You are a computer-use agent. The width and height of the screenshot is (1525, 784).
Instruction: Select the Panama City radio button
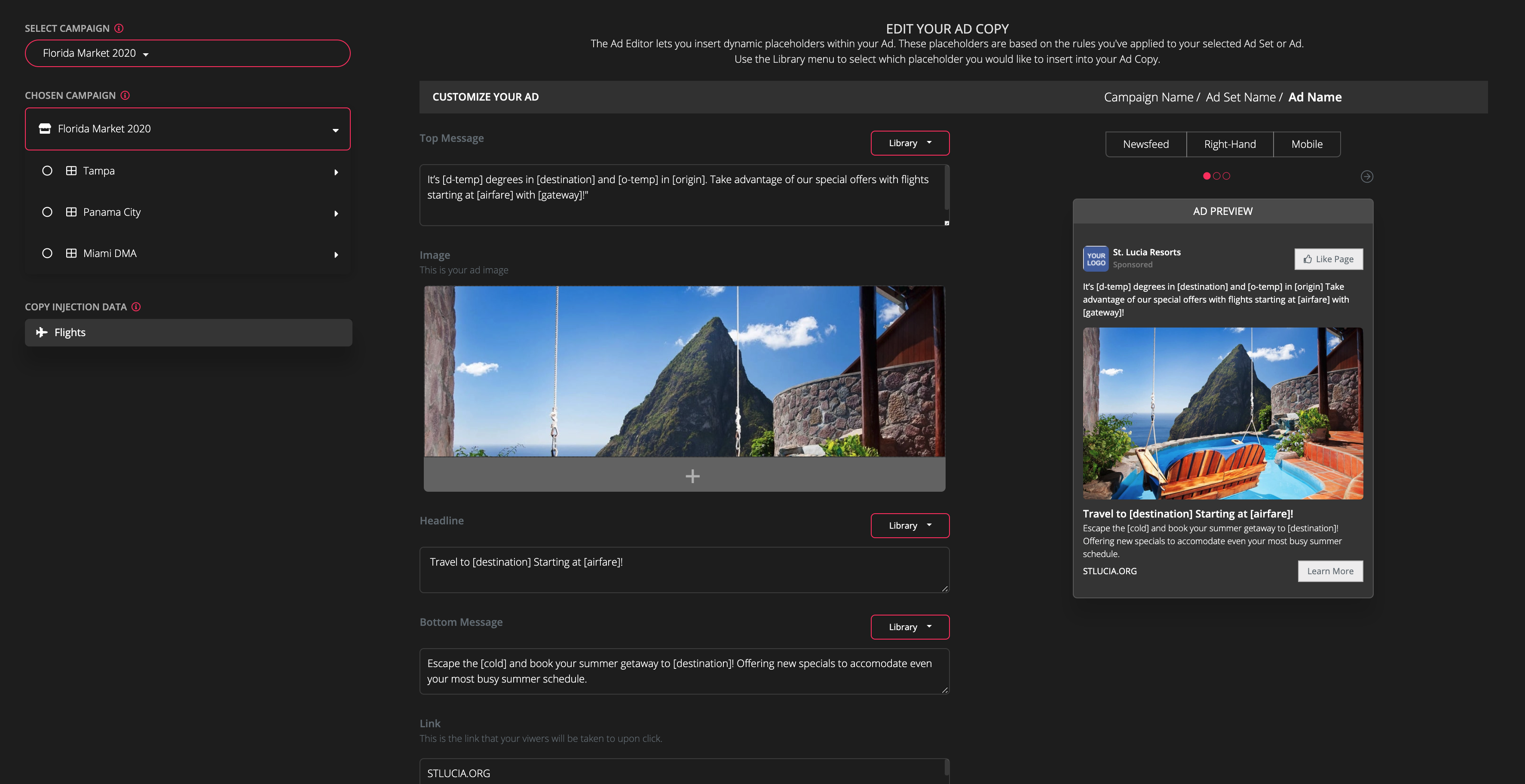[47, 212]
